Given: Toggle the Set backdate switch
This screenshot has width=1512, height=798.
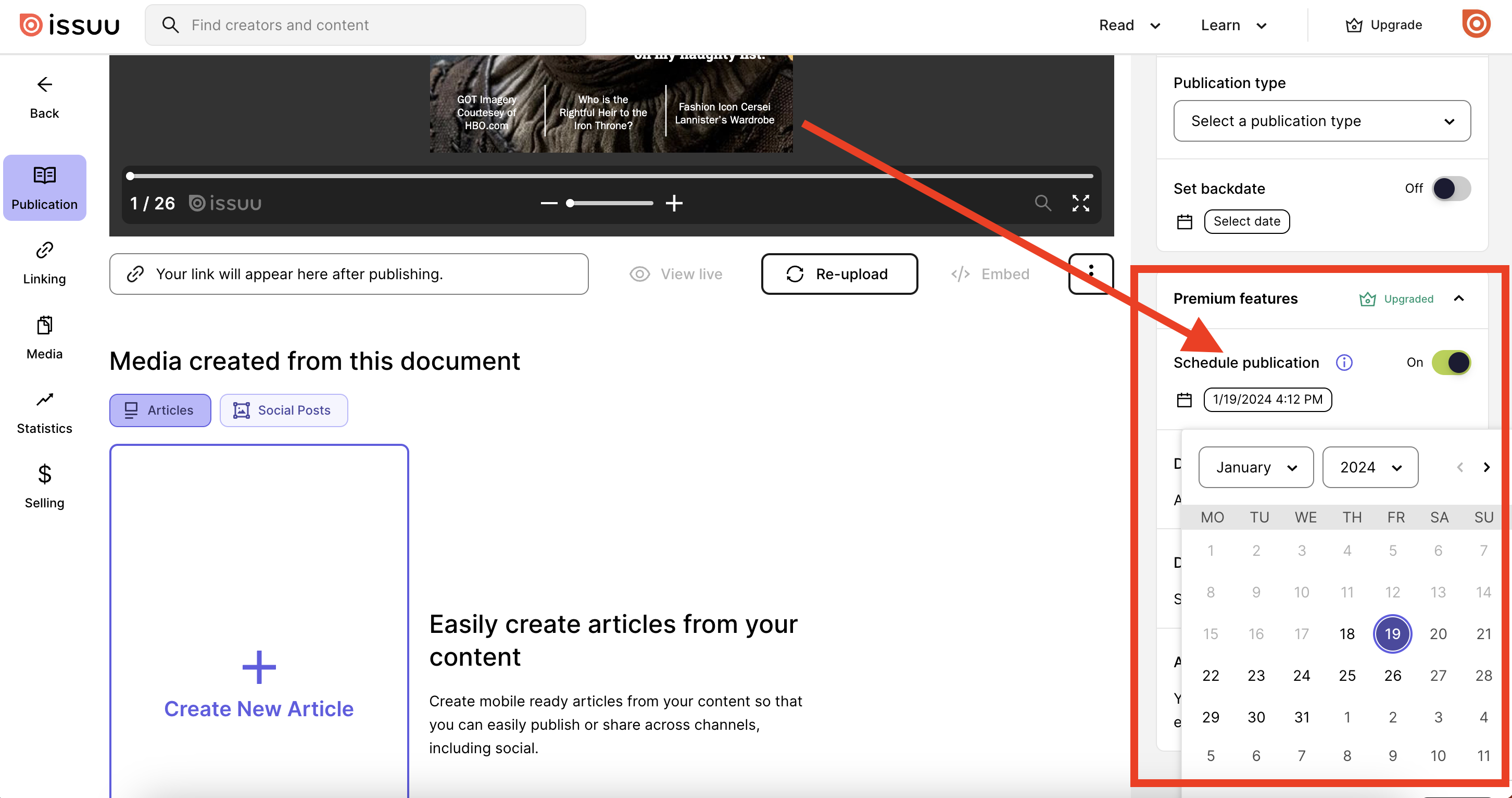Looking at the screenshot, I should tap(1451, 189).
